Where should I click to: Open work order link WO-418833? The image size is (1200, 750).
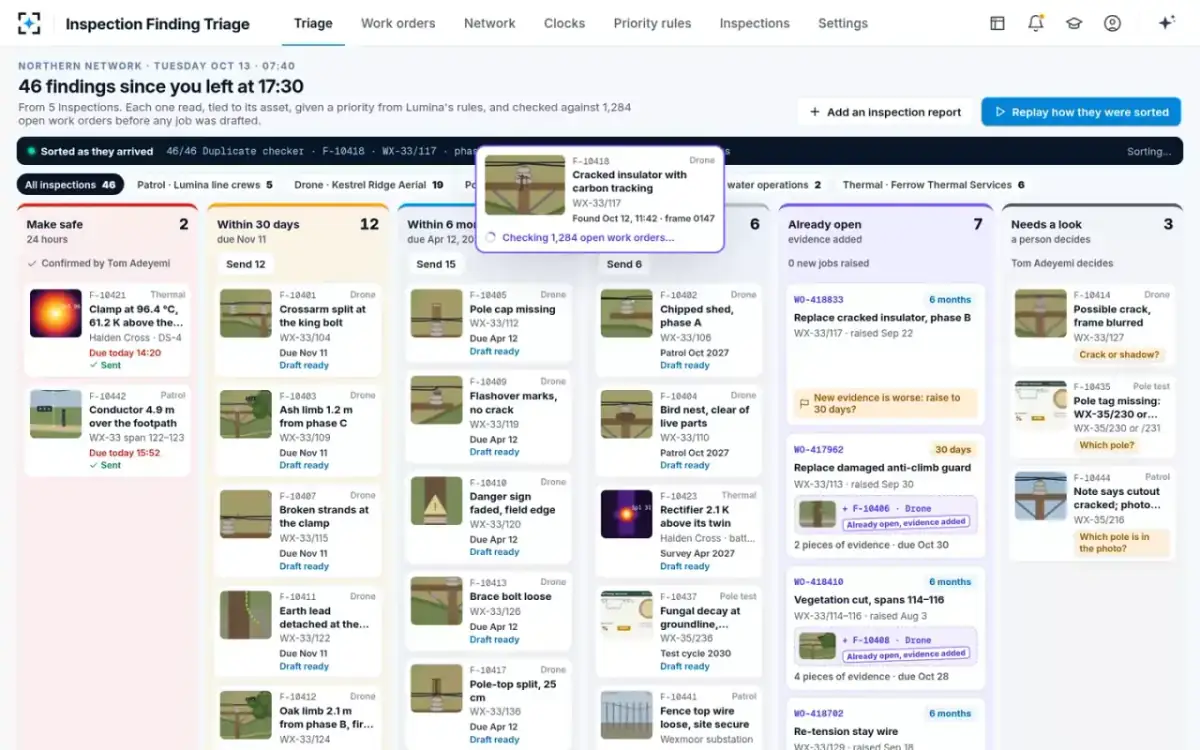pyautogui.click(x=819, y=299)
